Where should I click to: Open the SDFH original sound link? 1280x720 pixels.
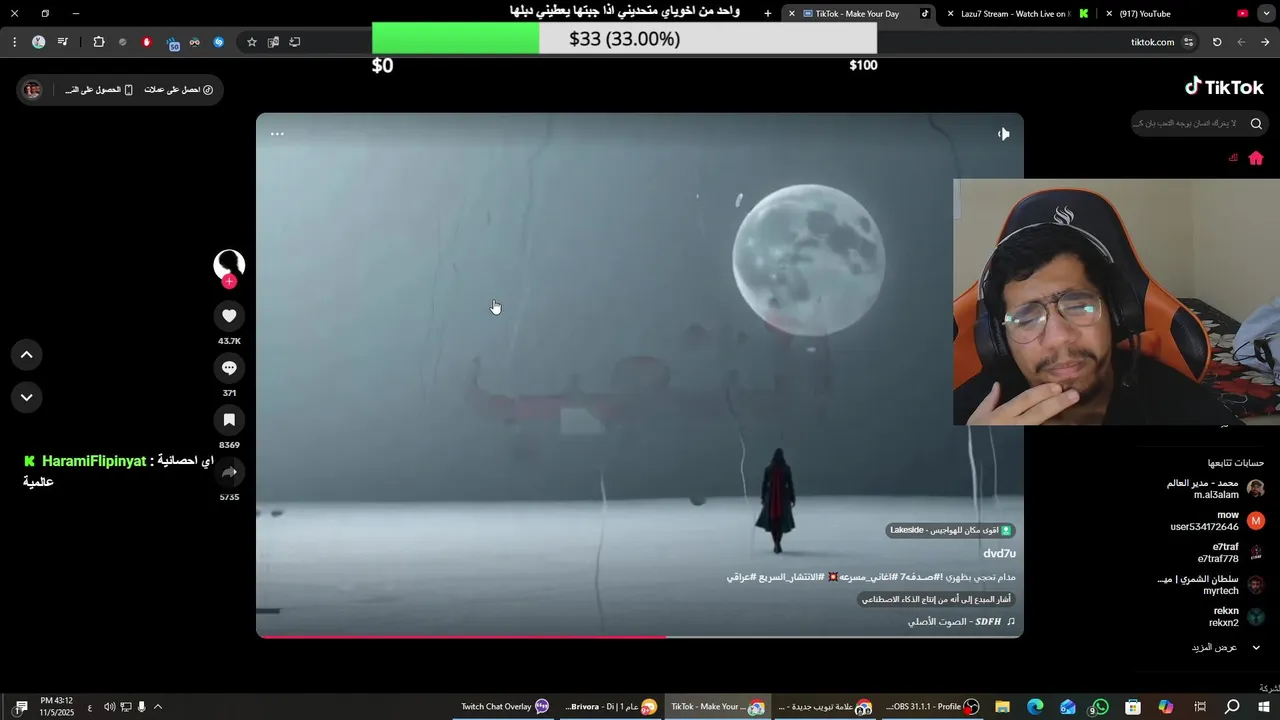click(961, 621)
